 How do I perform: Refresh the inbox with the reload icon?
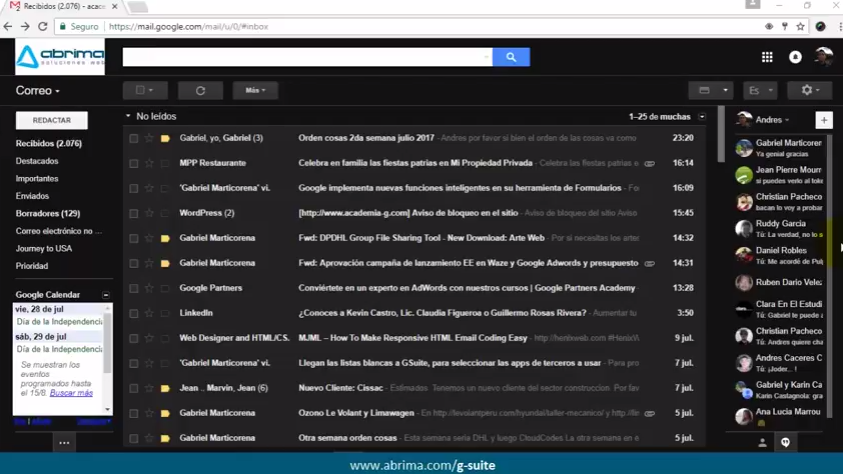(200, 90)
